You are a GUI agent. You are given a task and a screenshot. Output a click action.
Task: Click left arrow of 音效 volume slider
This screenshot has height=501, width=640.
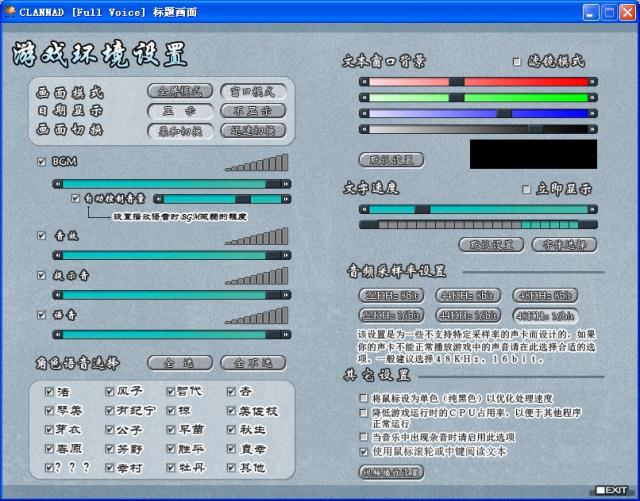click(x=58, y=256)
